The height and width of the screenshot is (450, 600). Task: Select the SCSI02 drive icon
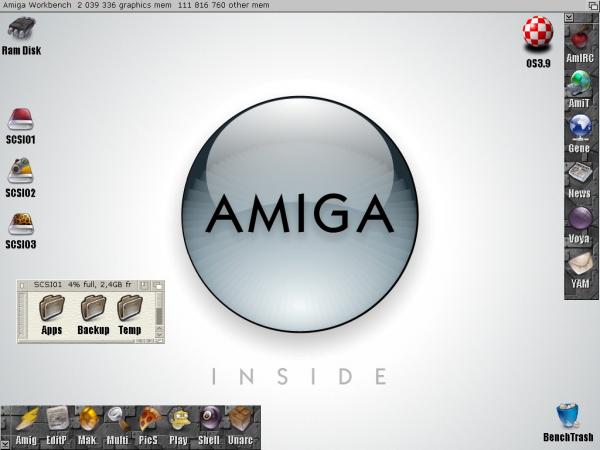point(21,178)
